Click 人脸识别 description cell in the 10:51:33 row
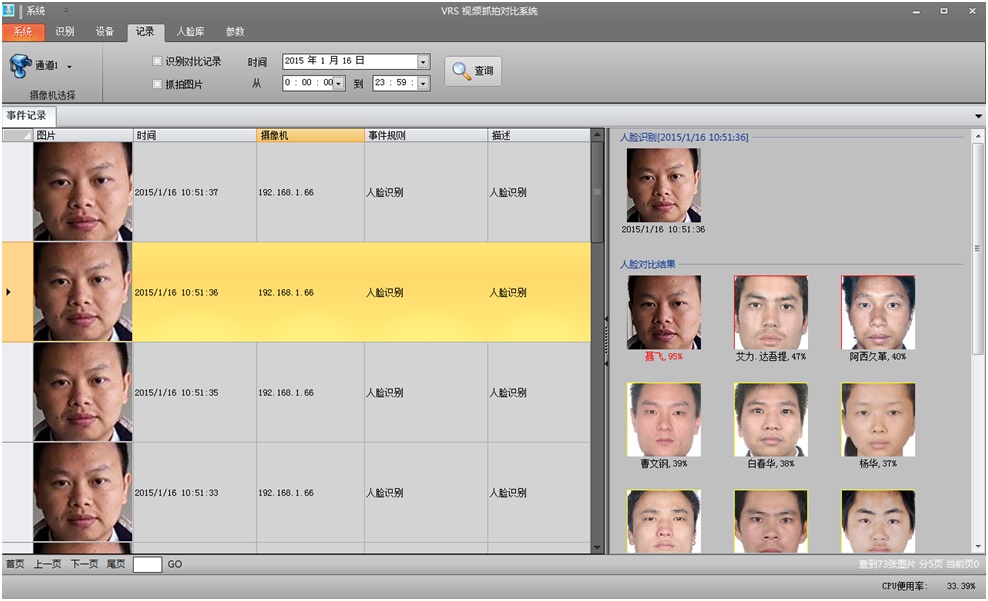This screenshot has height=601, width=988. tap(539, 493)
